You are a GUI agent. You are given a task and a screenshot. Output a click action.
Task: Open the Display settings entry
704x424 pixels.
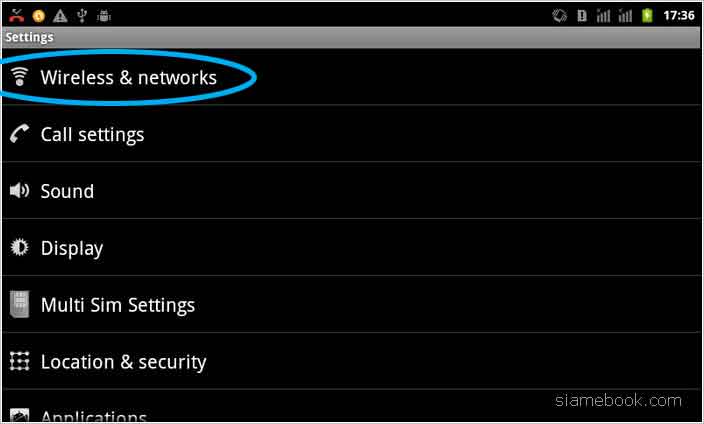(352, 247)
